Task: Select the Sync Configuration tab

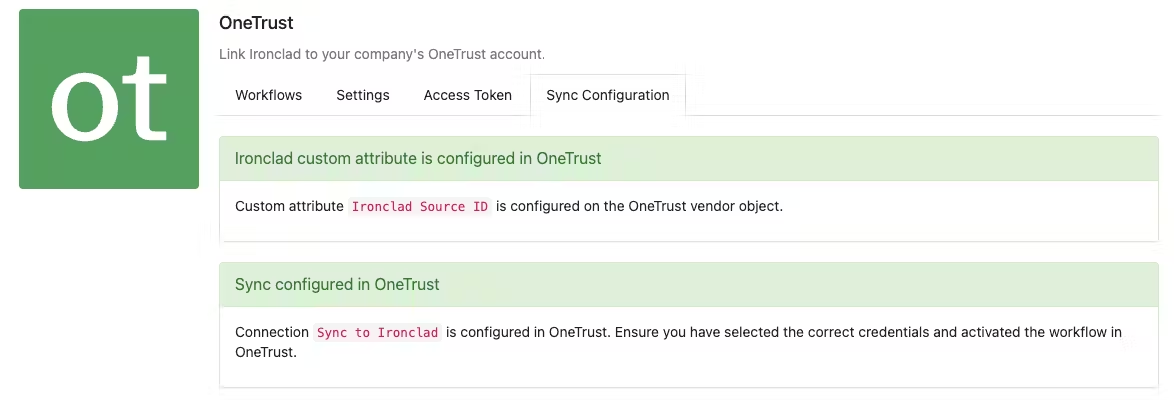Action: 607,95
